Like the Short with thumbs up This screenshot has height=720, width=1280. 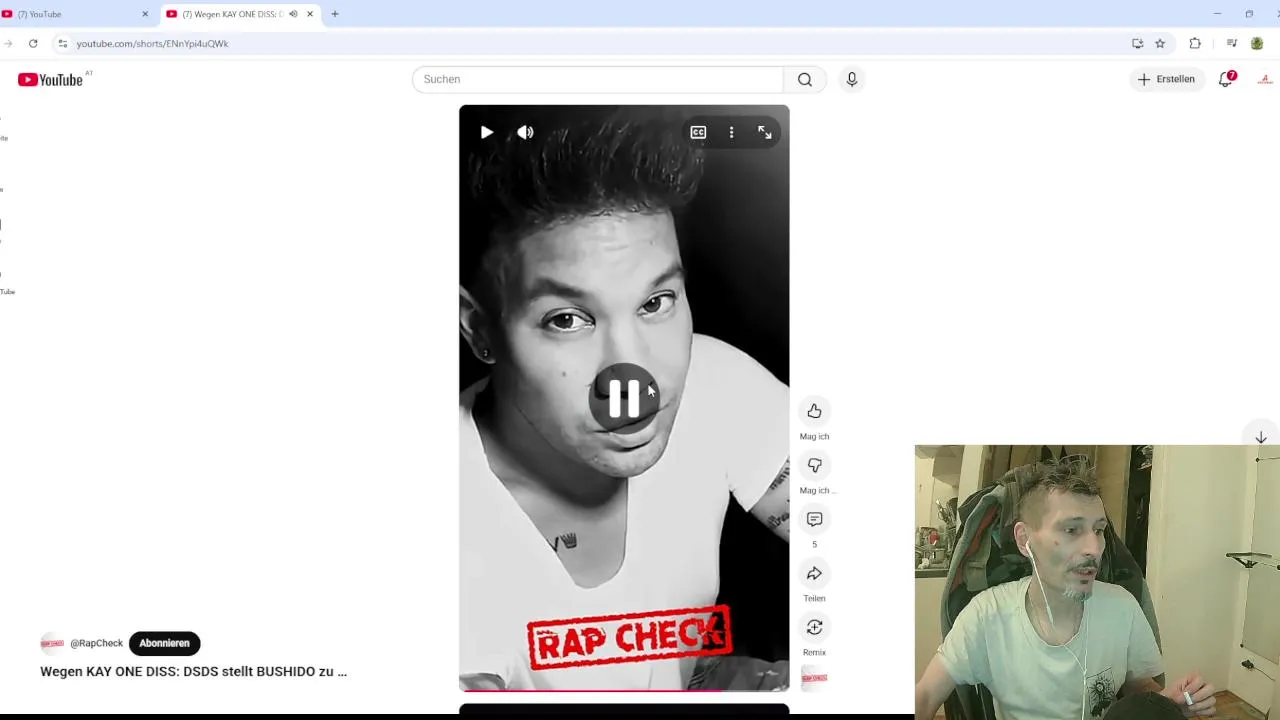click(x=814, y=411)
